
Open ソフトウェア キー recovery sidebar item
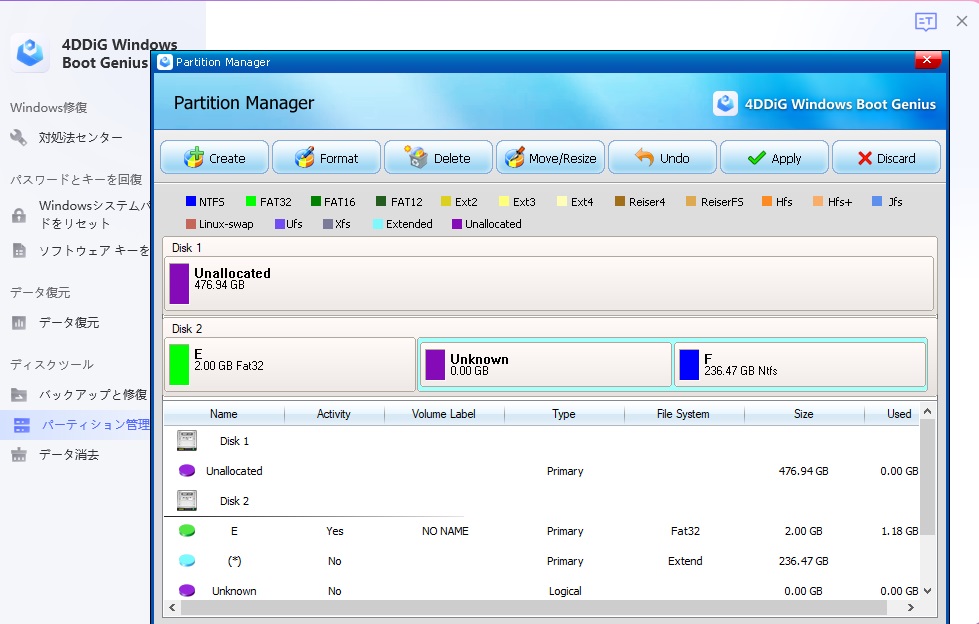(94, 250)
